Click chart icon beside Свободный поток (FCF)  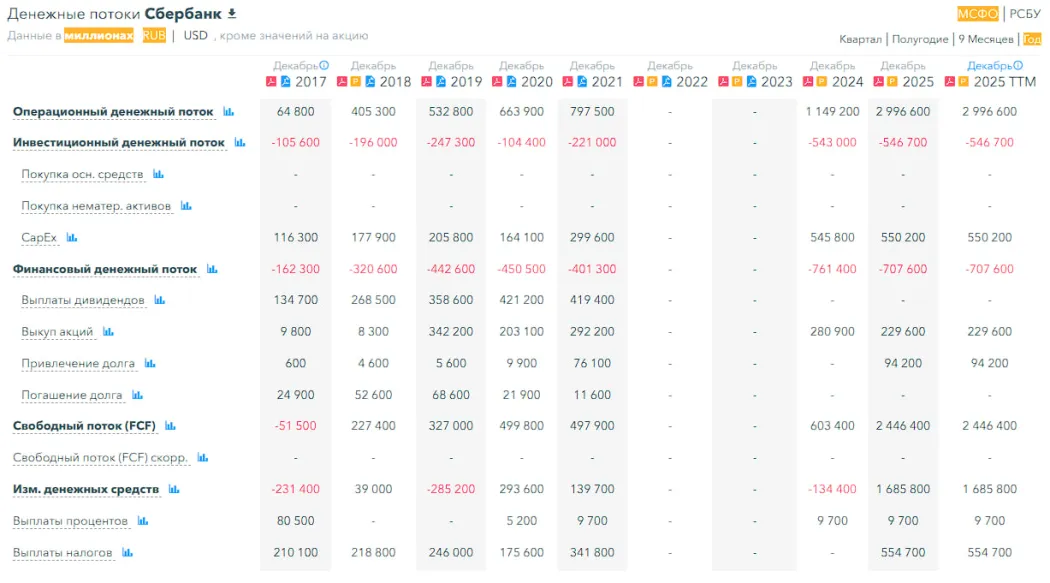pos(171,426)
